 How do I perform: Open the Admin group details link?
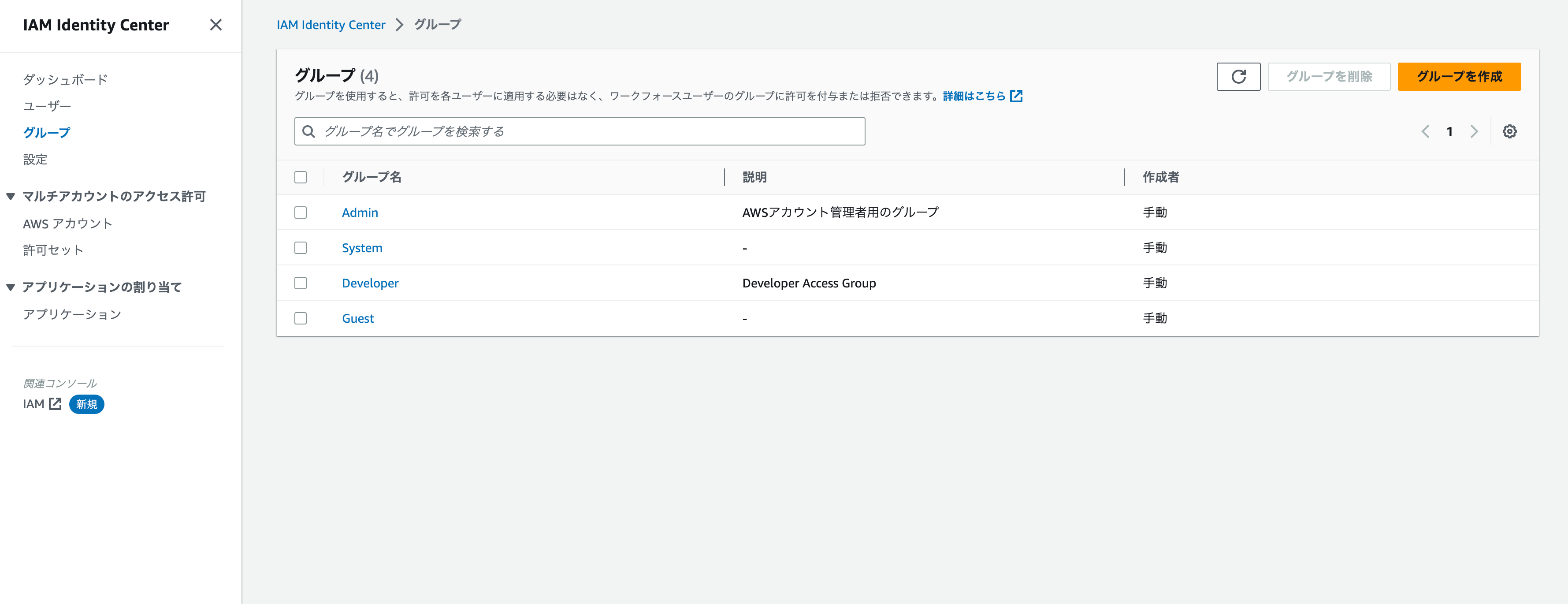360,213
